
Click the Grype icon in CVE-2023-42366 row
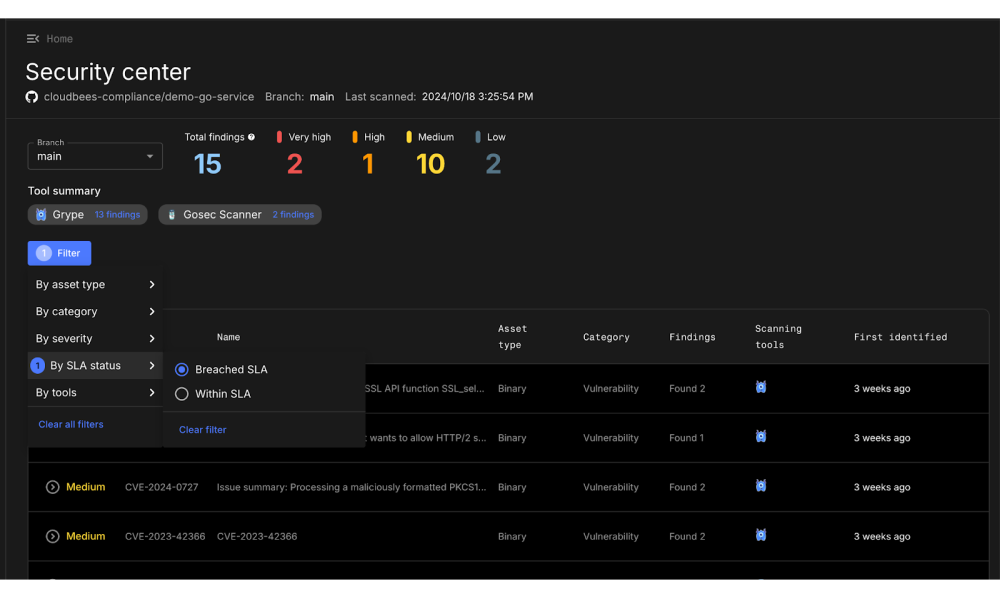(761, 535)
